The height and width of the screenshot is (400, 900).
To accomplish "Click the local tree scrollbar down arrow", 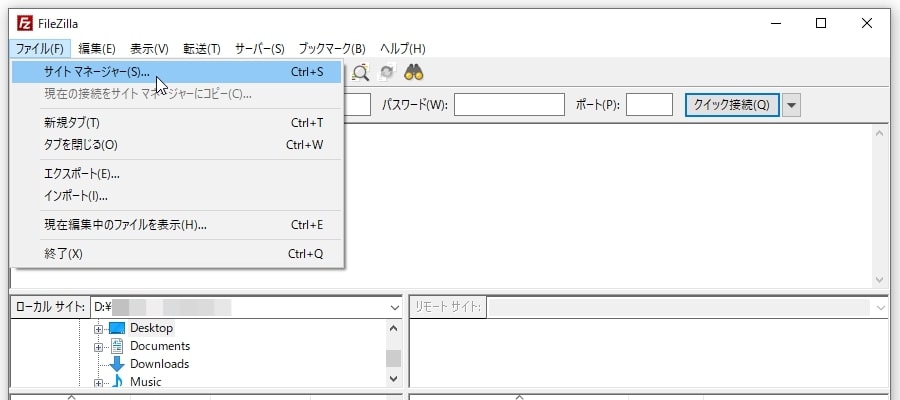I will click(394, 379).
